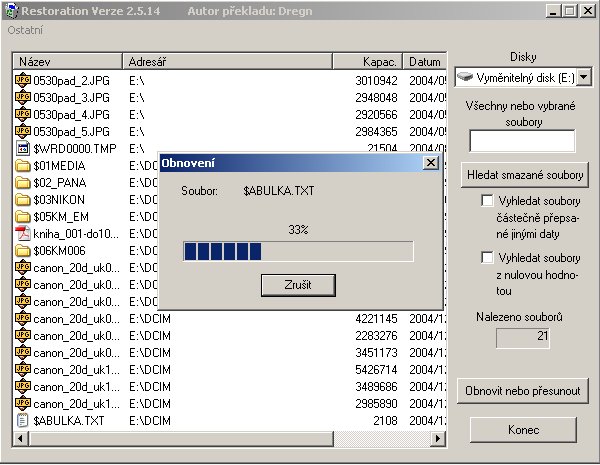Click the JPG icon of 0530pad_5.JPG
This screenshot has width=600, height=465.
tap(23, 131)
